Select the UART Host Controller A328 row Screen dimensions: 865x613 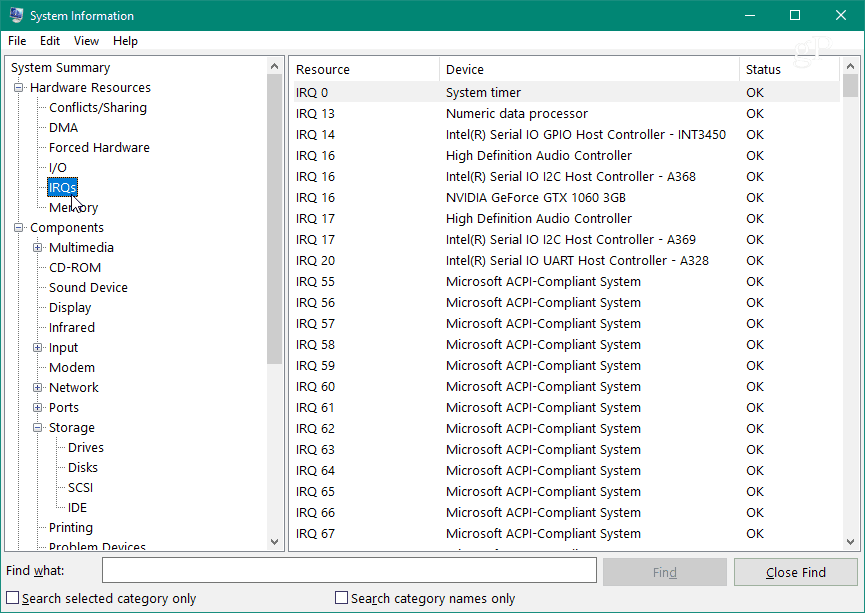[x=567, y=260]
